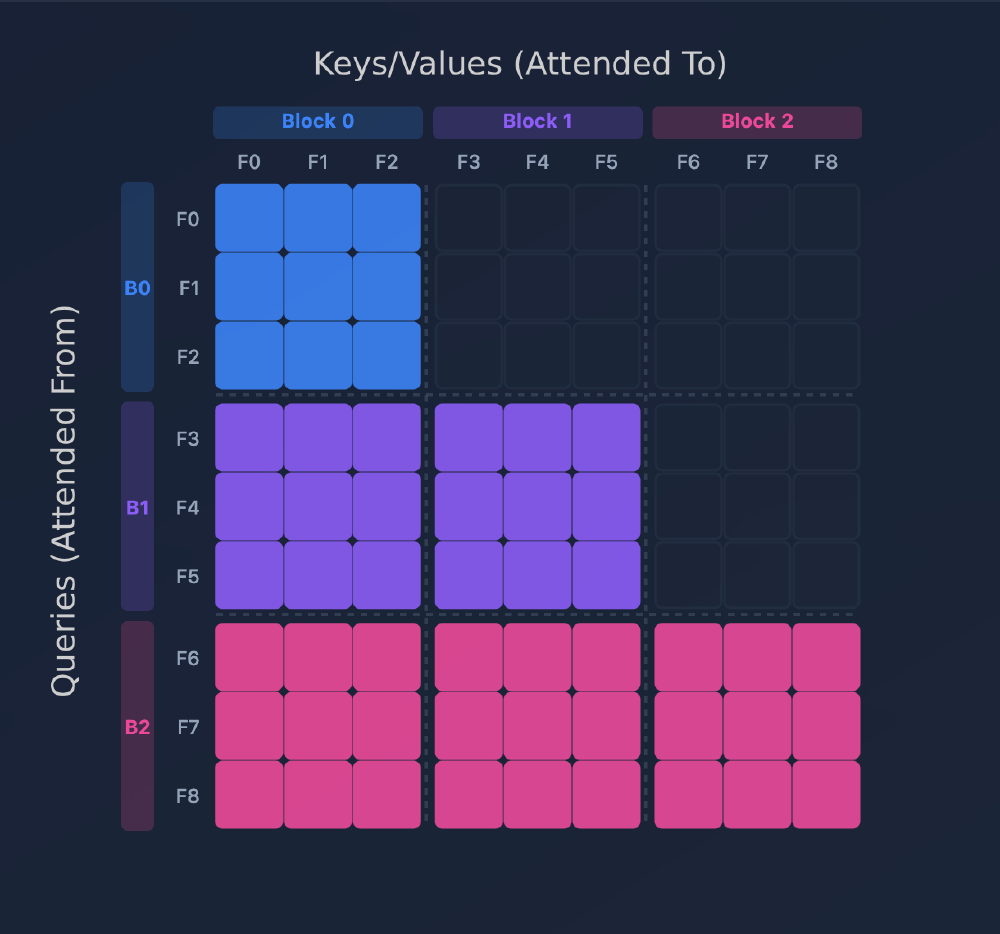This screenshot has width=1000, height=934.
Task: Click purple cell at row F5, column F0
Action: coord(249,576)
